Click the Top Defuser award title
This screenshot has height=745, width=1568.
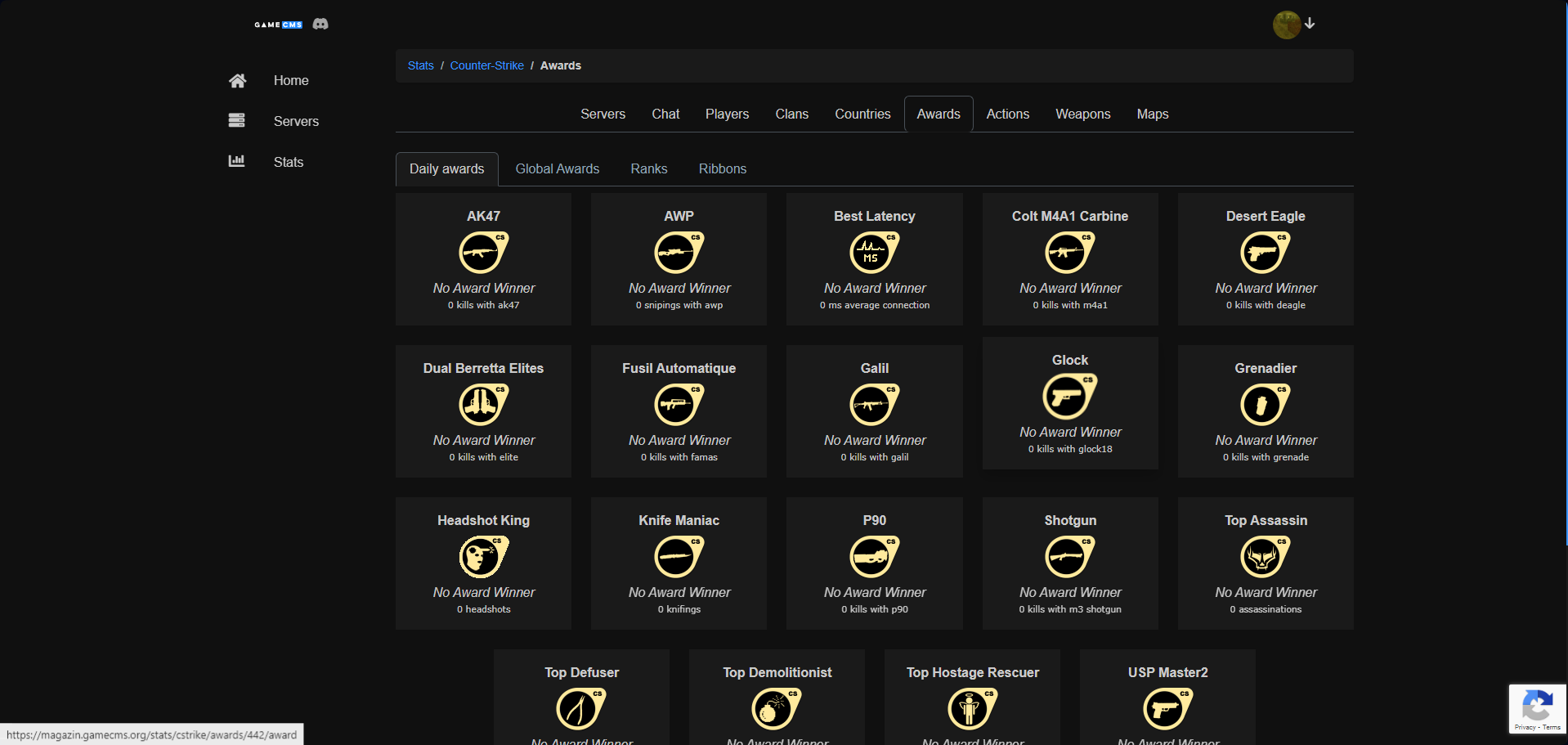[581, 672]
